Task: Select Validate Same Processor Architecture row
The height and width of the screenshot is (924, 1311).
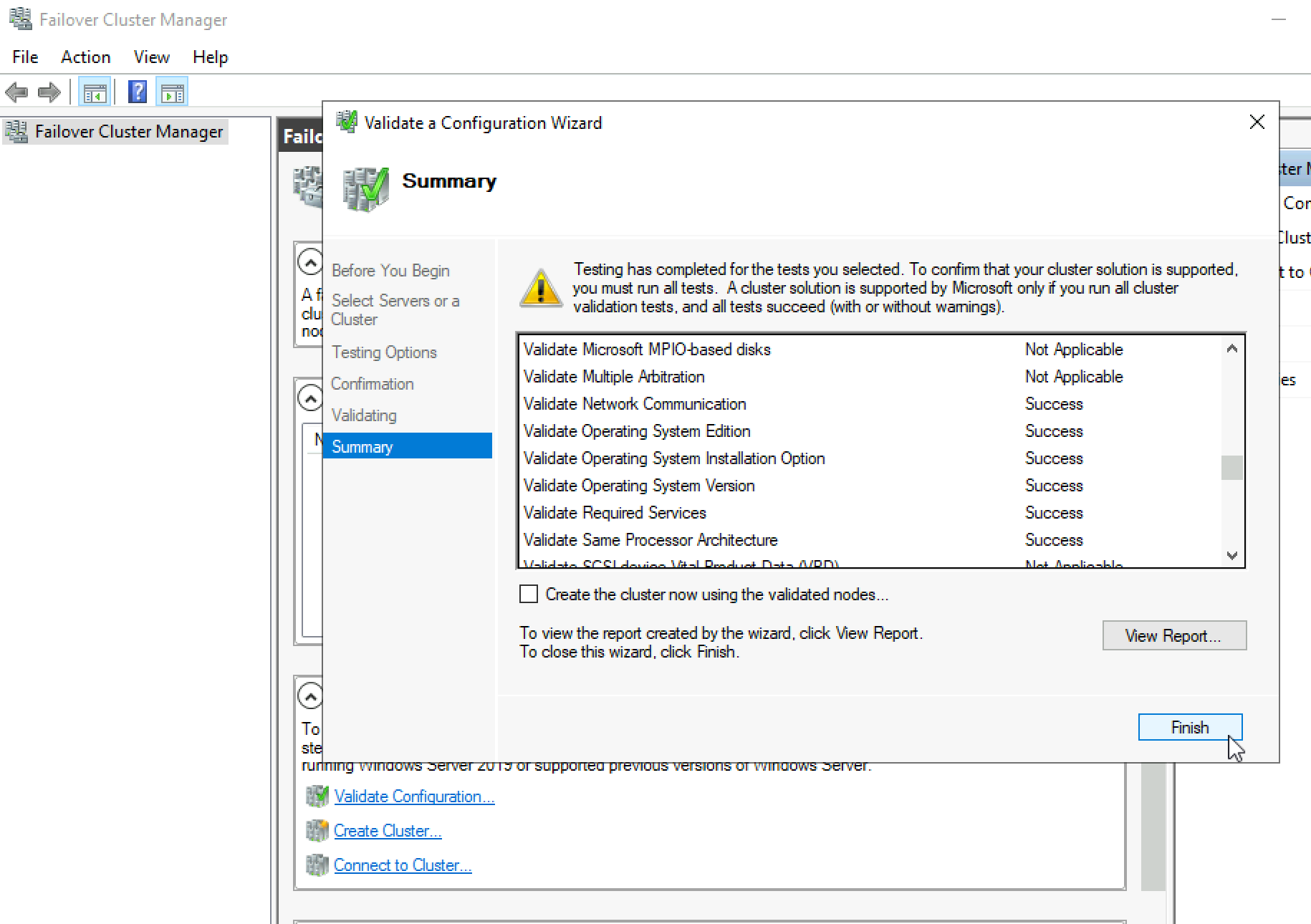Action: pos(870,540)
